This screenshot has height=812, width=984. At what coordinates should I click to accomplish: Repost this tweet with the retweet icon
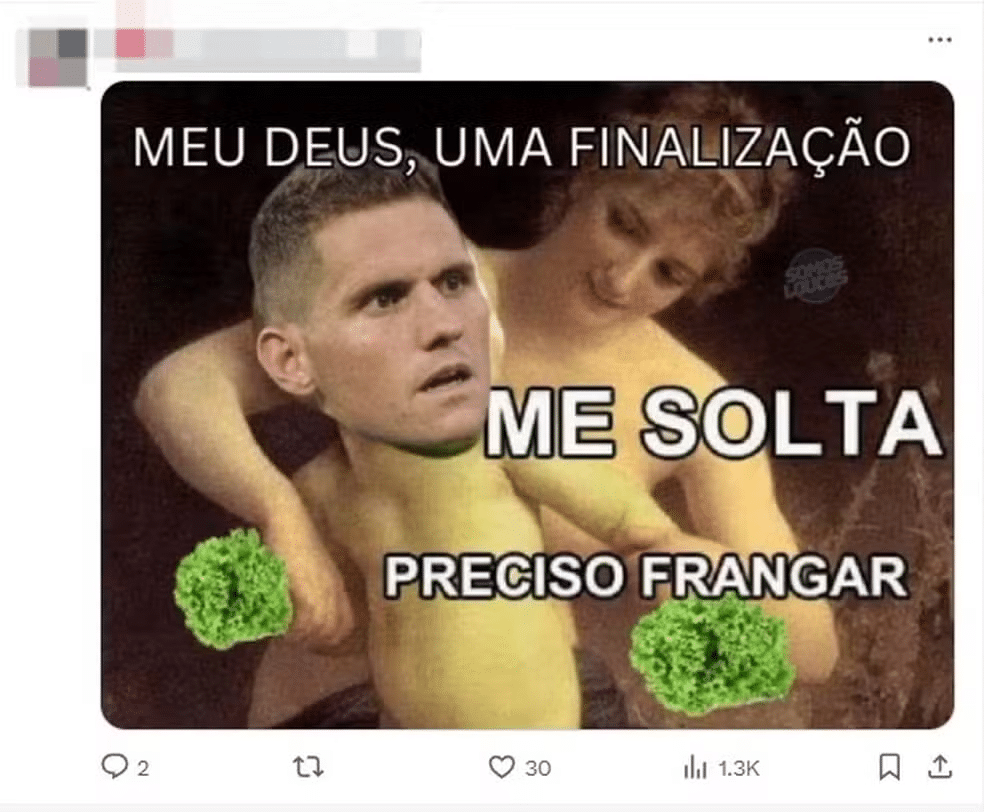pyautogui.click(x=308, y=767)
